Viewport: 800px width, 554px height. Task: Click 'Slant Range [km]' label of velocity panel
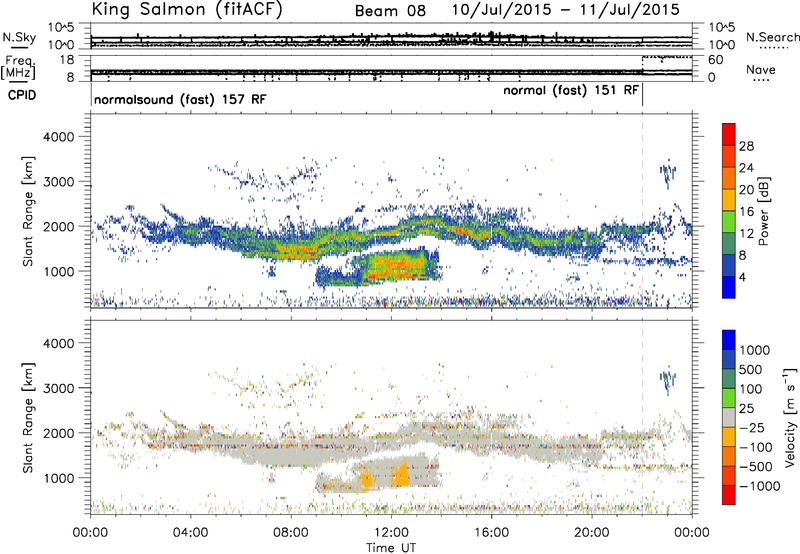[x=28, y=417]
